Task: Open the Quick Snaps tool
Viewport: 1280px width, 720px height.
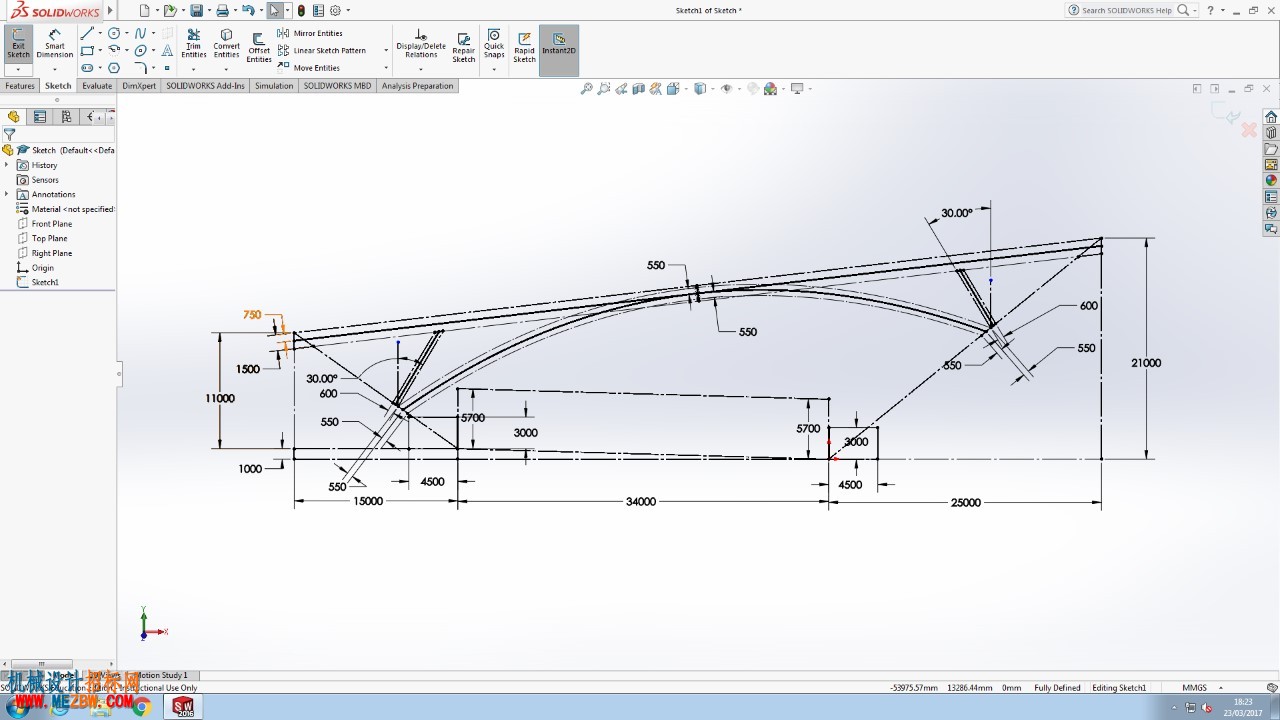Action: click(x=494, y=44)
